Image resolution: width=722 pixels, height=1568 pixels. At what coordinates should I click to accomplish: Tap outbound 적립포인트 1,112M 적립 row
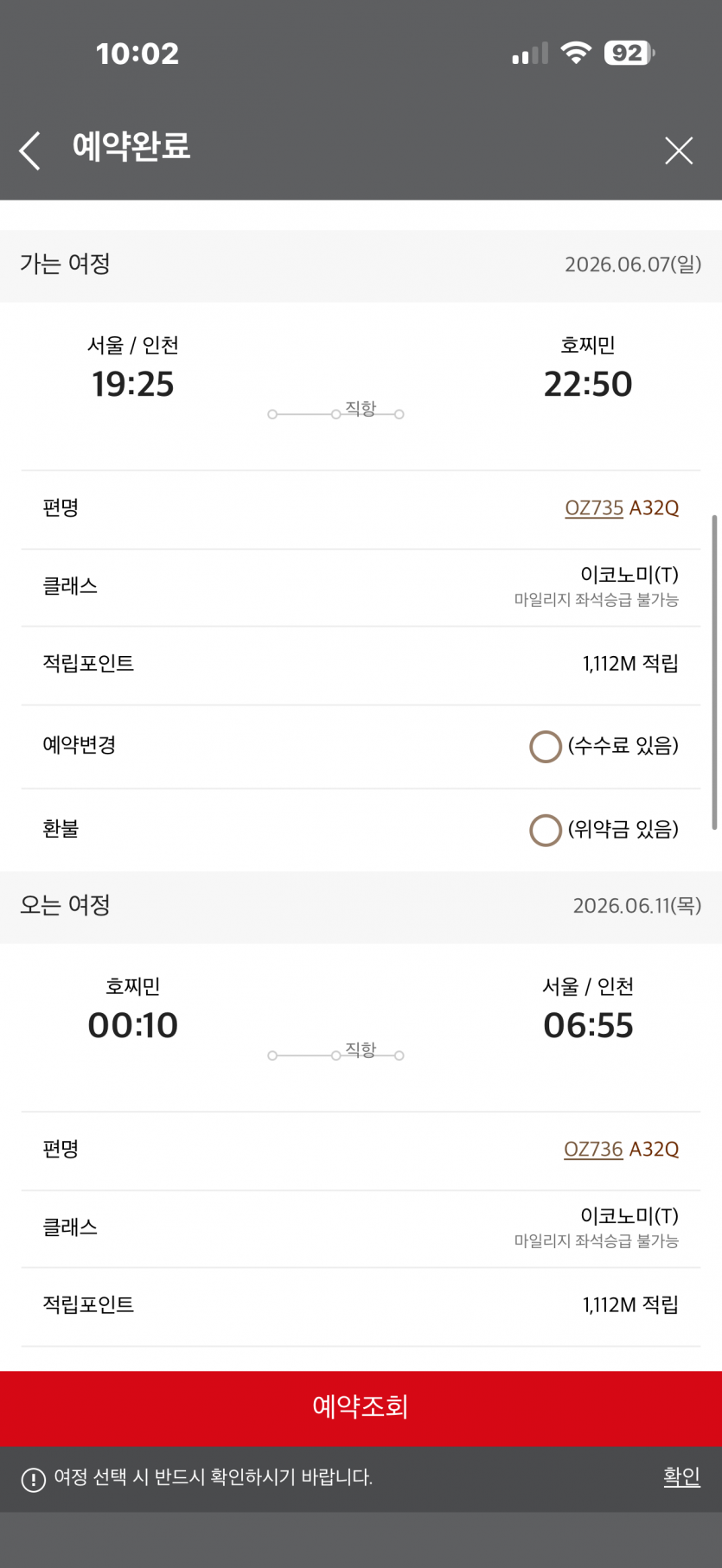[361, 664]
